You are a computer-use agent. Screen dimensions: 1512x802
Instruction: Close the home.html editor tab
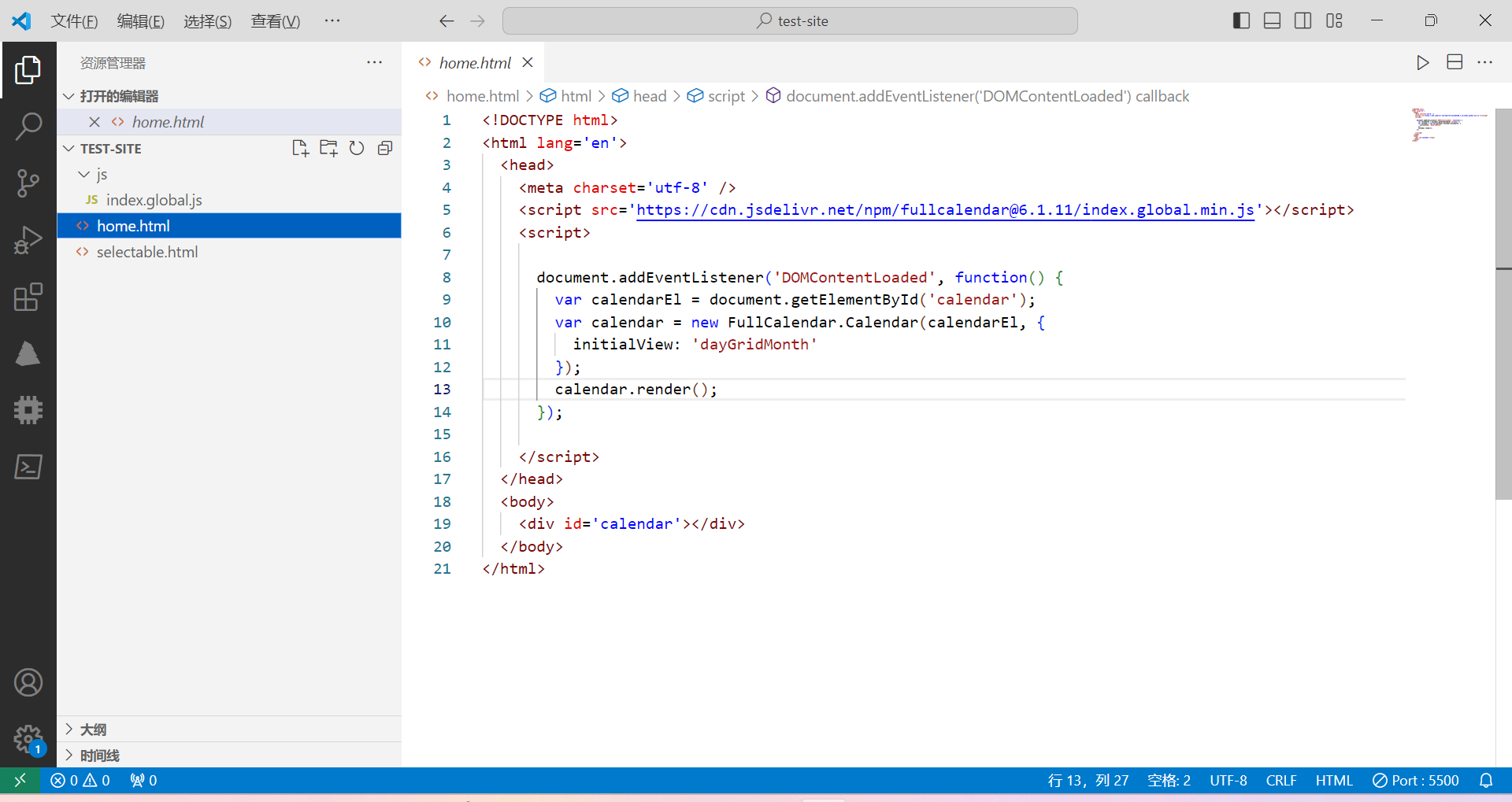pyautogui.click(x=528, y=62)
